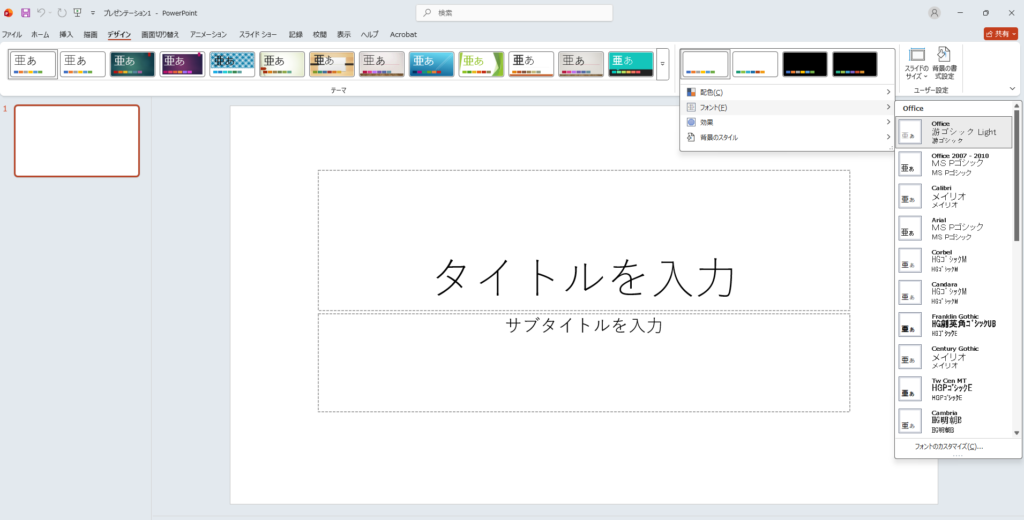This screenshot has width=1024, height=520.
Task: Select the dark teal theme thumbnail
Action: coord(133,64)
